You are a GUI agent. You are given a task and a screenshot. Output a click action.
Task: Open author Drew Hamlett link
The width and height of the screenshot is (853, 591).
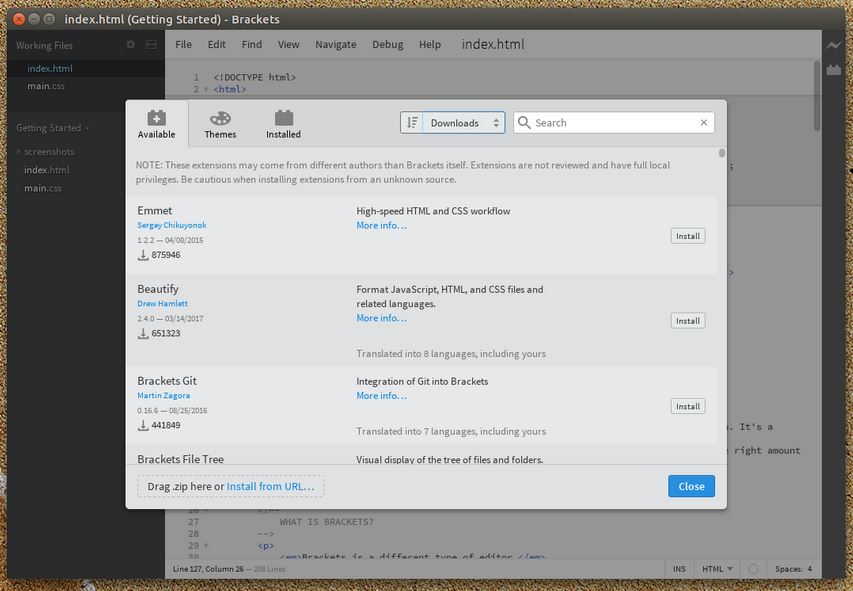point(163,303)
